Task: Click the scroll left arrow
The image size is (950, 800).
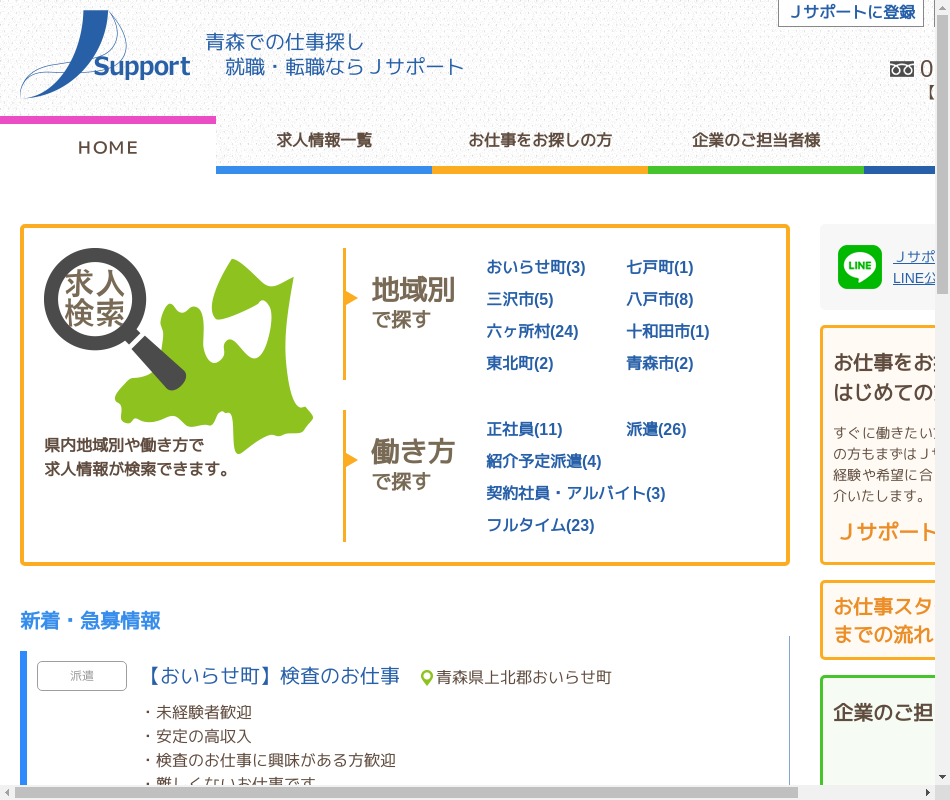Action: pyautogui.click(x=7, y=793)
